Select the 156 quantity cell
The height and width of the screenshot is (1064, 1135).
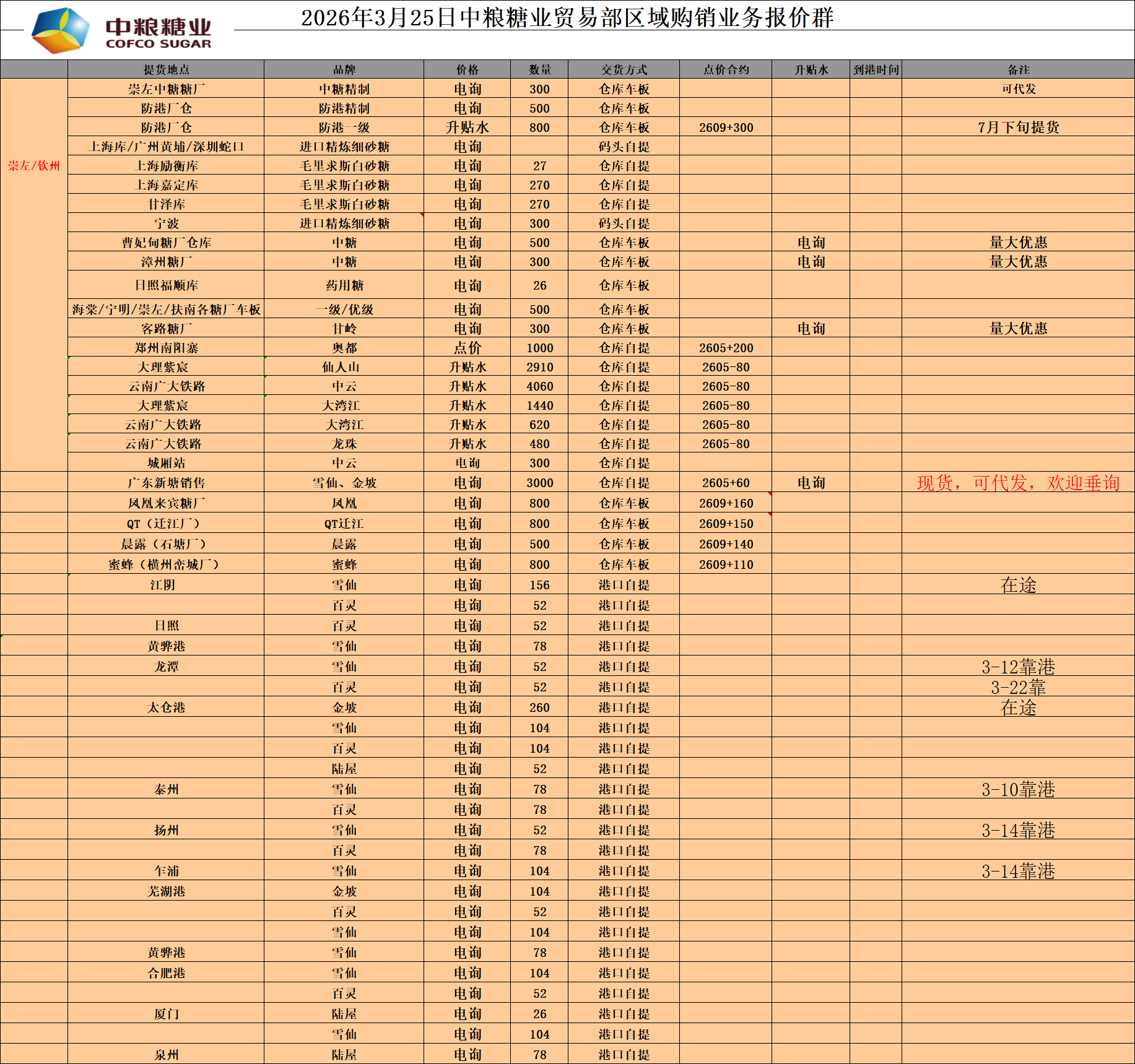click(539, 584)
